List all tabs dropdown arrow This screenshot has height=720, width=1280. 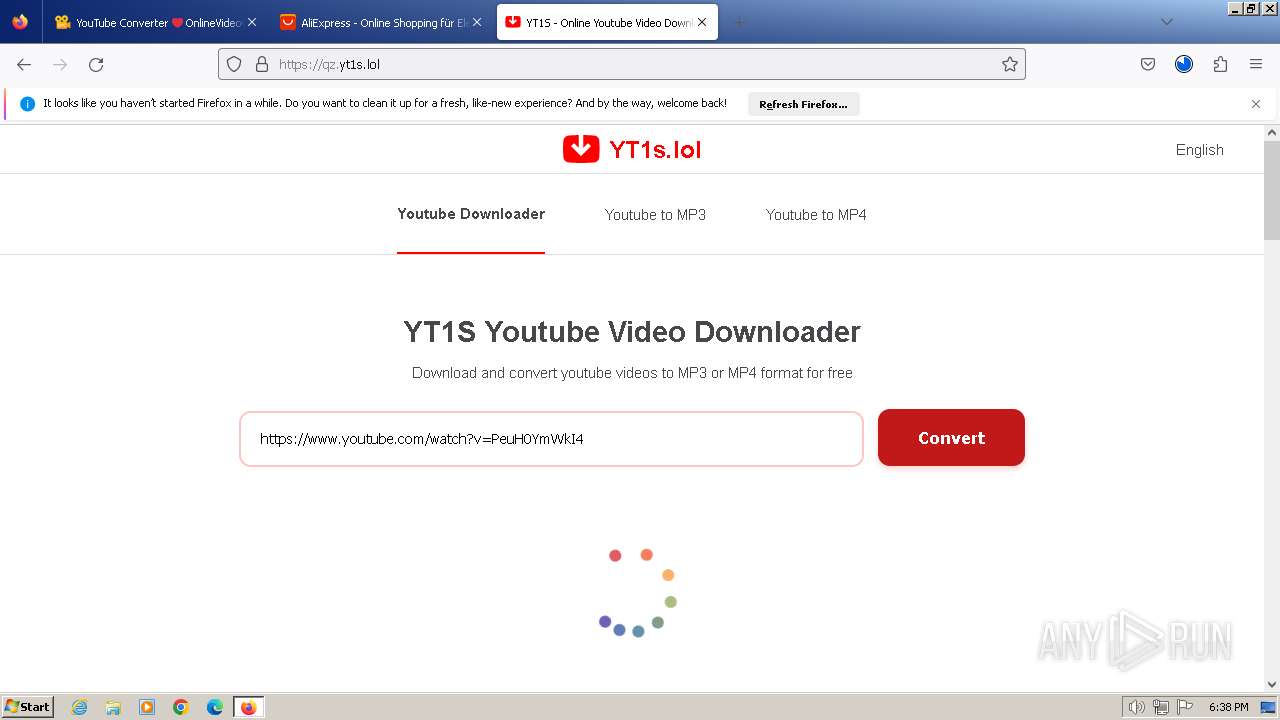coord(1166,22)
